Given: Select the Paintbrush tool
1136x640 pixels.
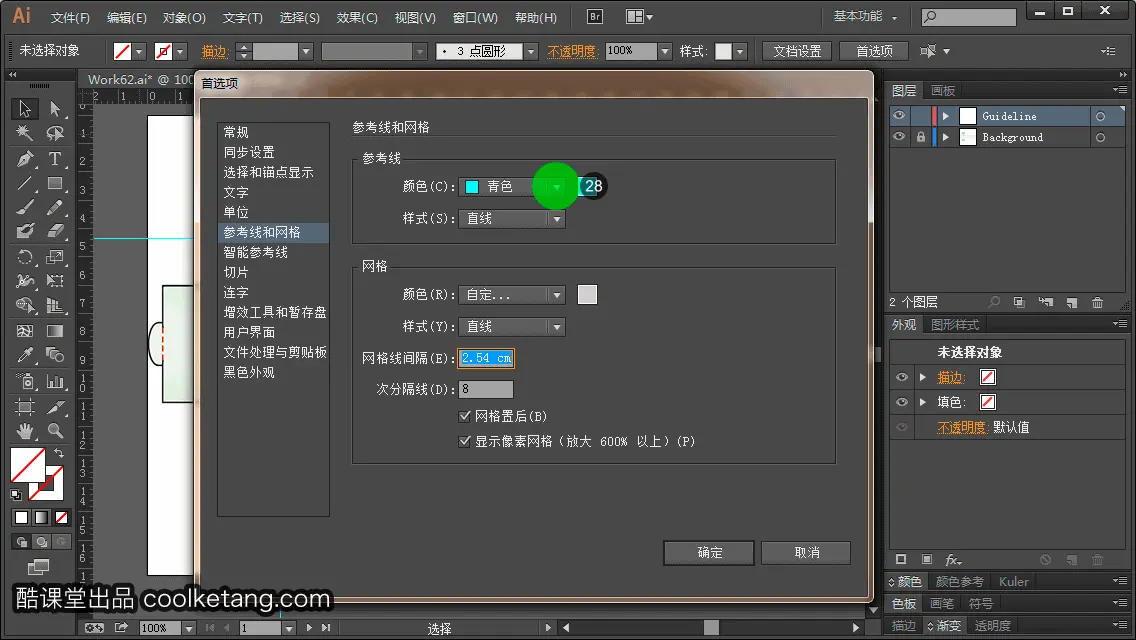Looking at the screenshot, I should pos(25,208).
